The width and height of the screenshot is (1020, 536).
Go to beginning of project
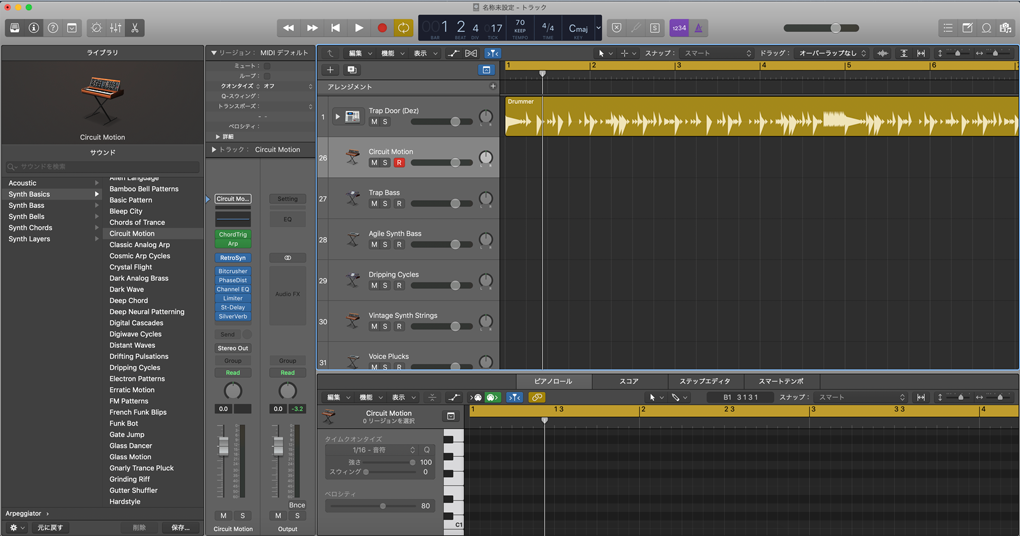pyautogui.click(x=336, y=28)
